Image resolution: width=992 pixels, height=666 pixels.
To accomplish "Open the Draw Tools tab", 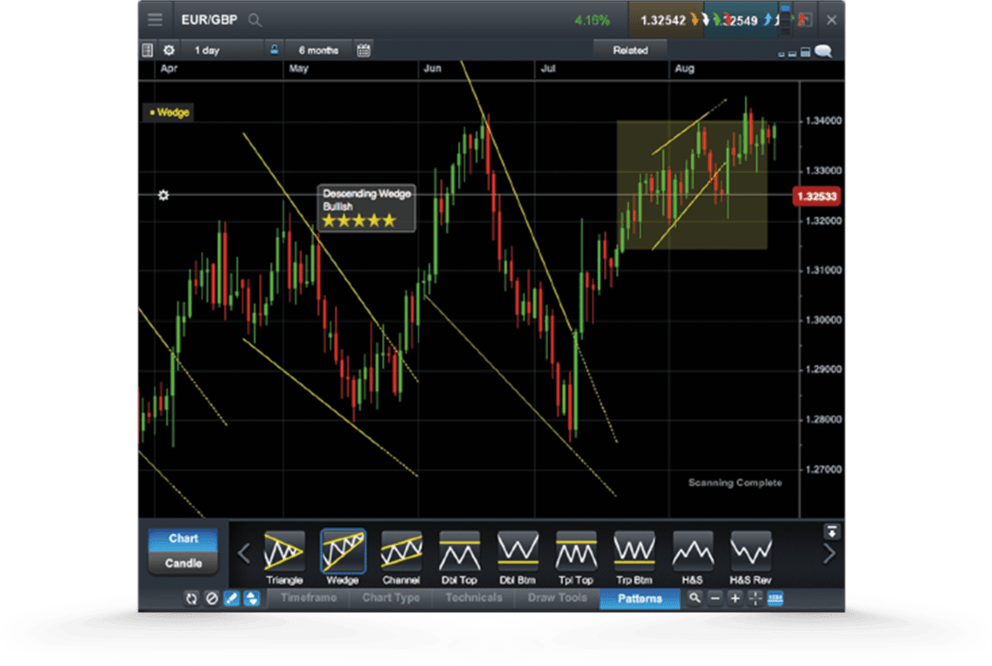I will (x=558, y=598).
